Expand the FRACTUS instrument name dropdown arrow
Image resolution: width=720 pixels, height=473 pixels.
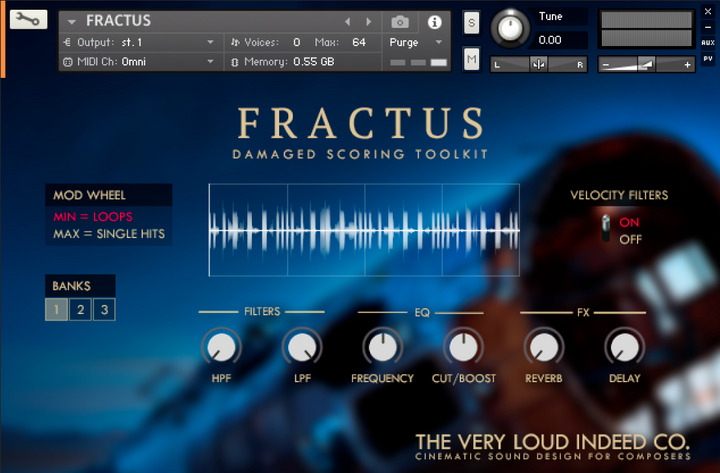[x=72, y=22]
